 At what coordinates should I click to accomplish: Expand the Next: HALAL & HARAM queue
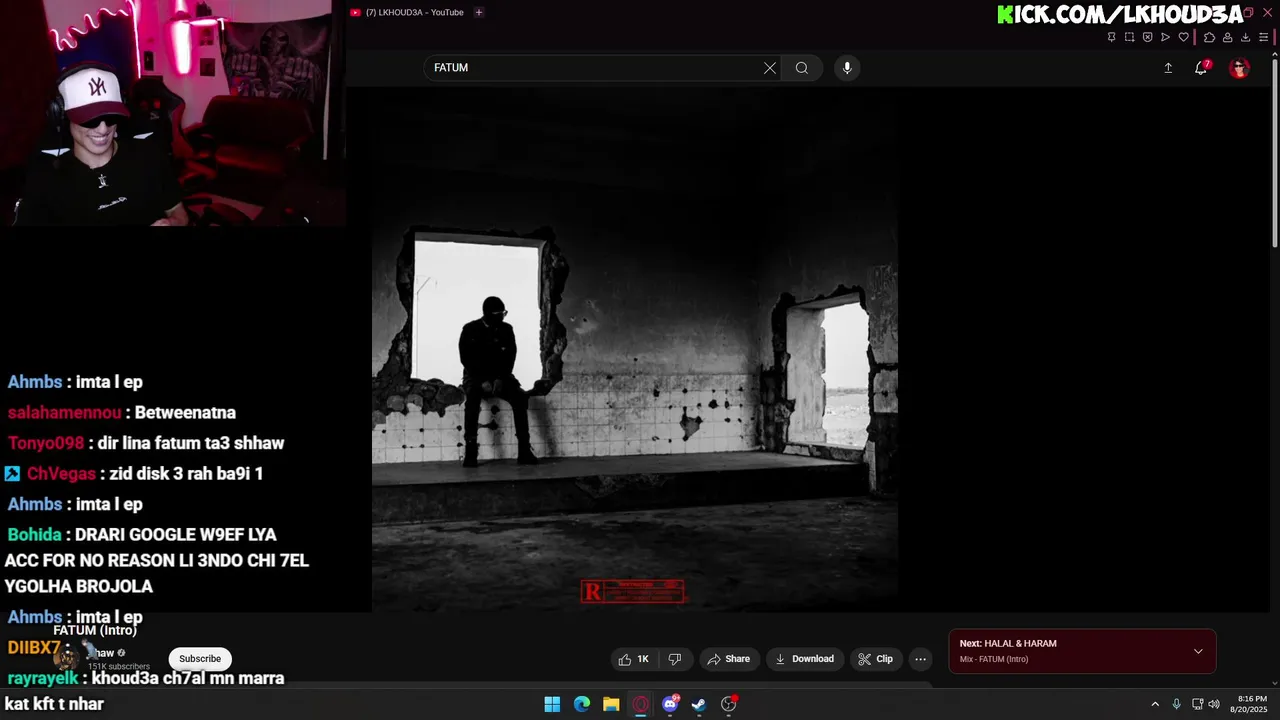click(1198, 651)
